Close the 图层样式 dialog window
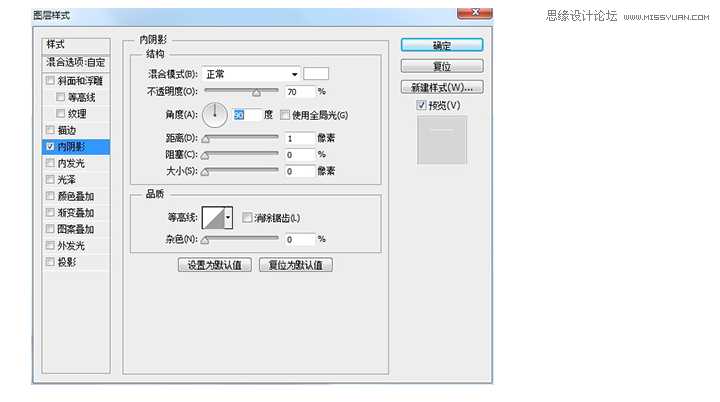 (470, 16)
